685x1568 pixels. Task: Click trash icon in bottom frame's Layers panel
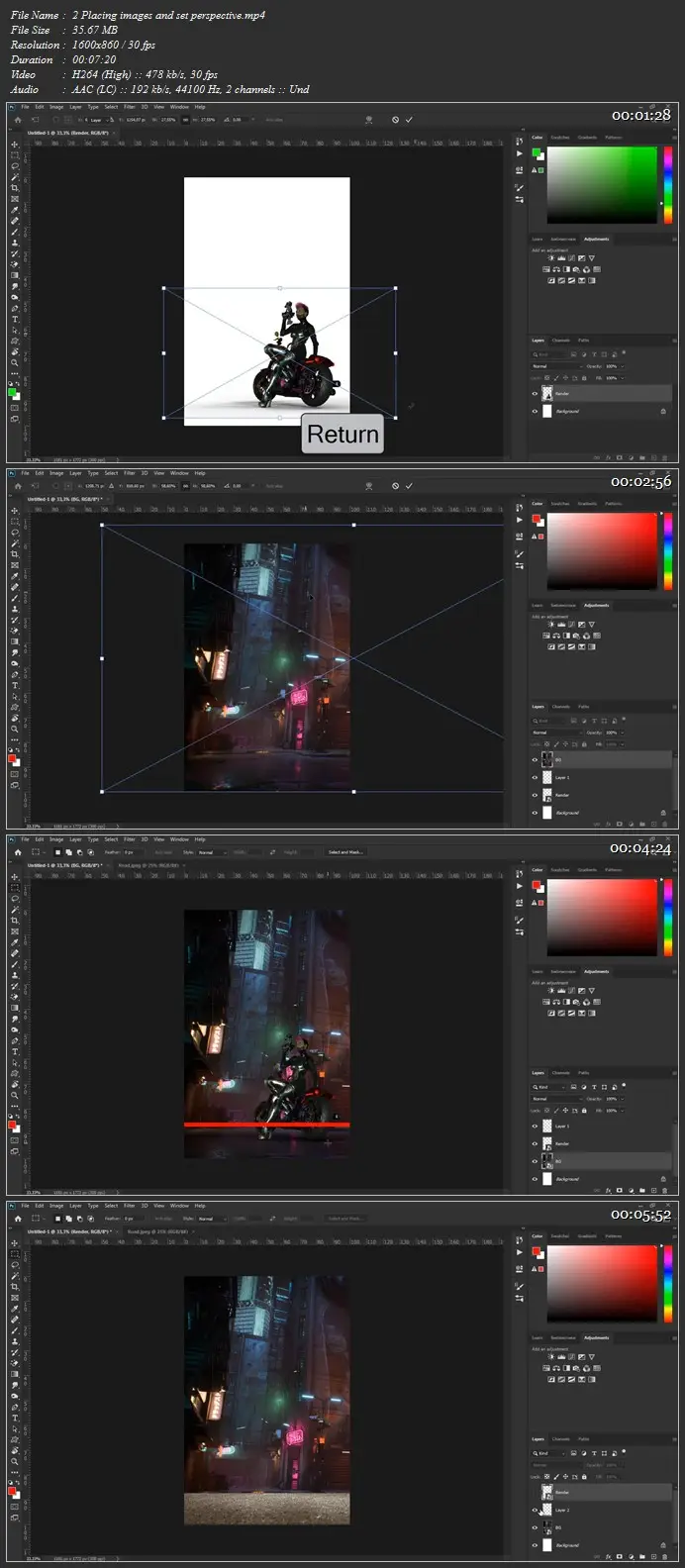point(664,1557)
